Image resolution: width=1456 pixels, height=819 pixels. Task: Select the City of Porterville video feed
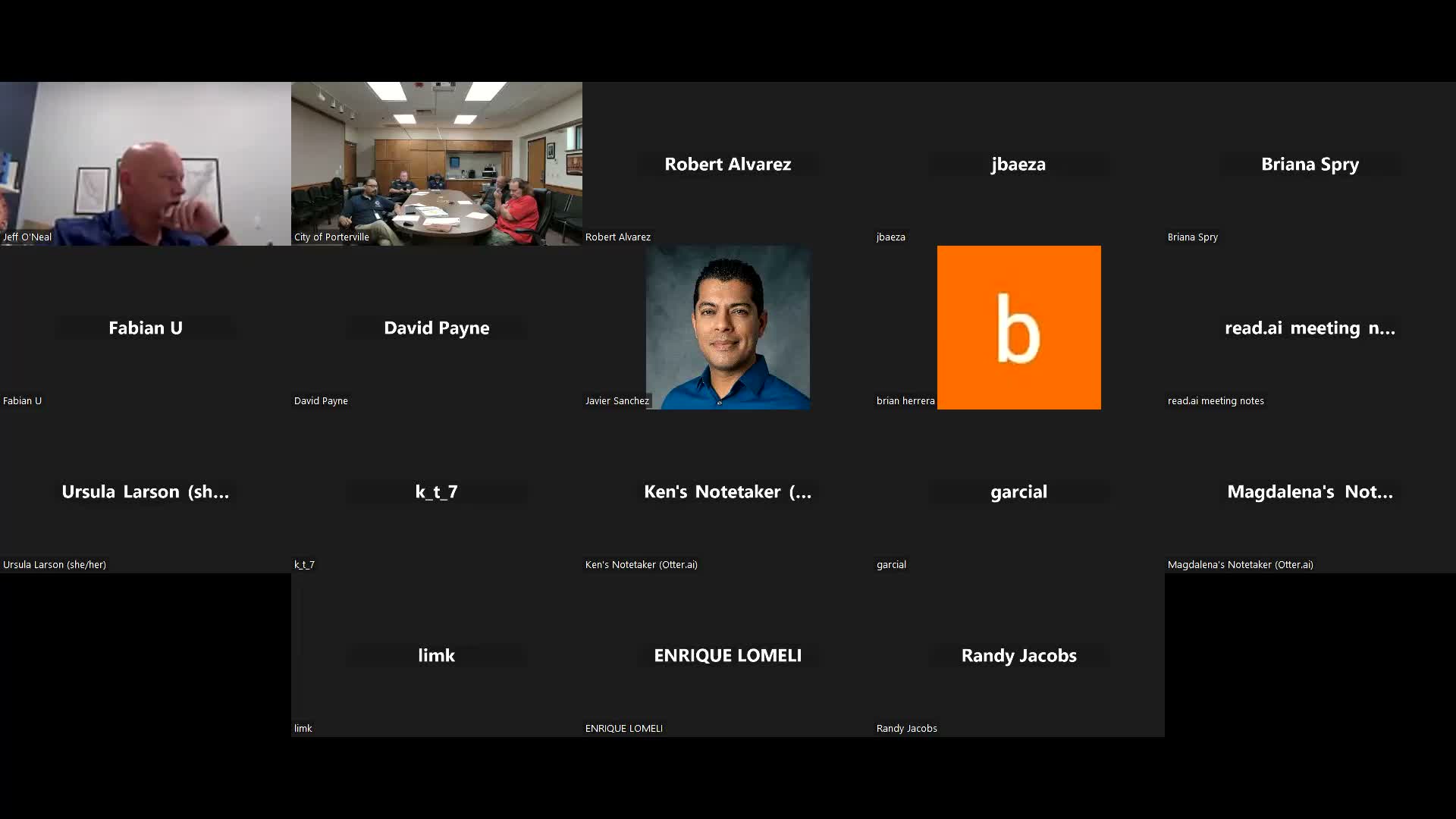(x=436, y=163)
